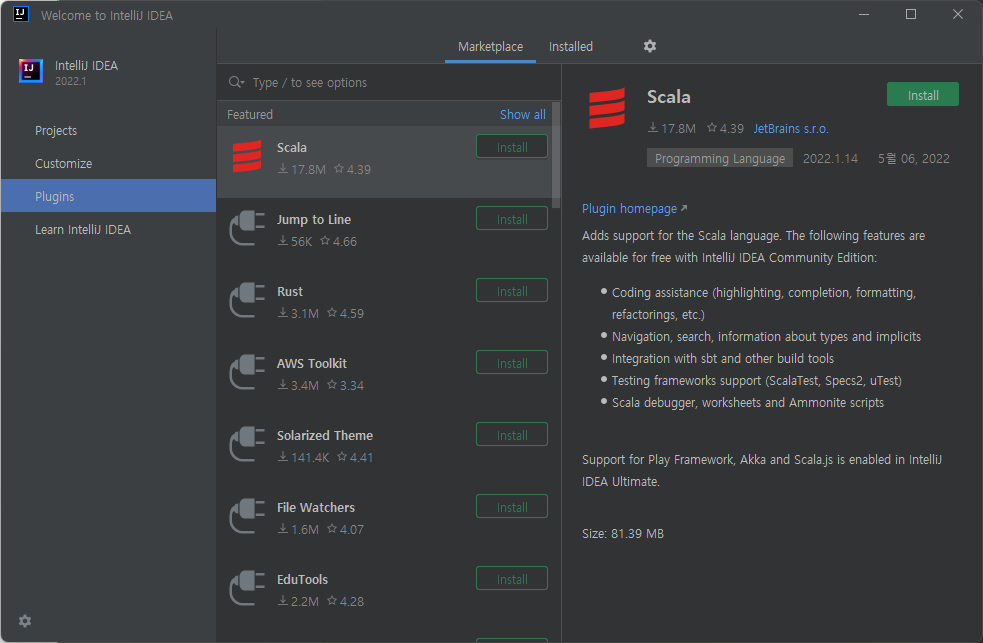
Task: Click Show all featured plugins link
Action: (x=522, y=115)
